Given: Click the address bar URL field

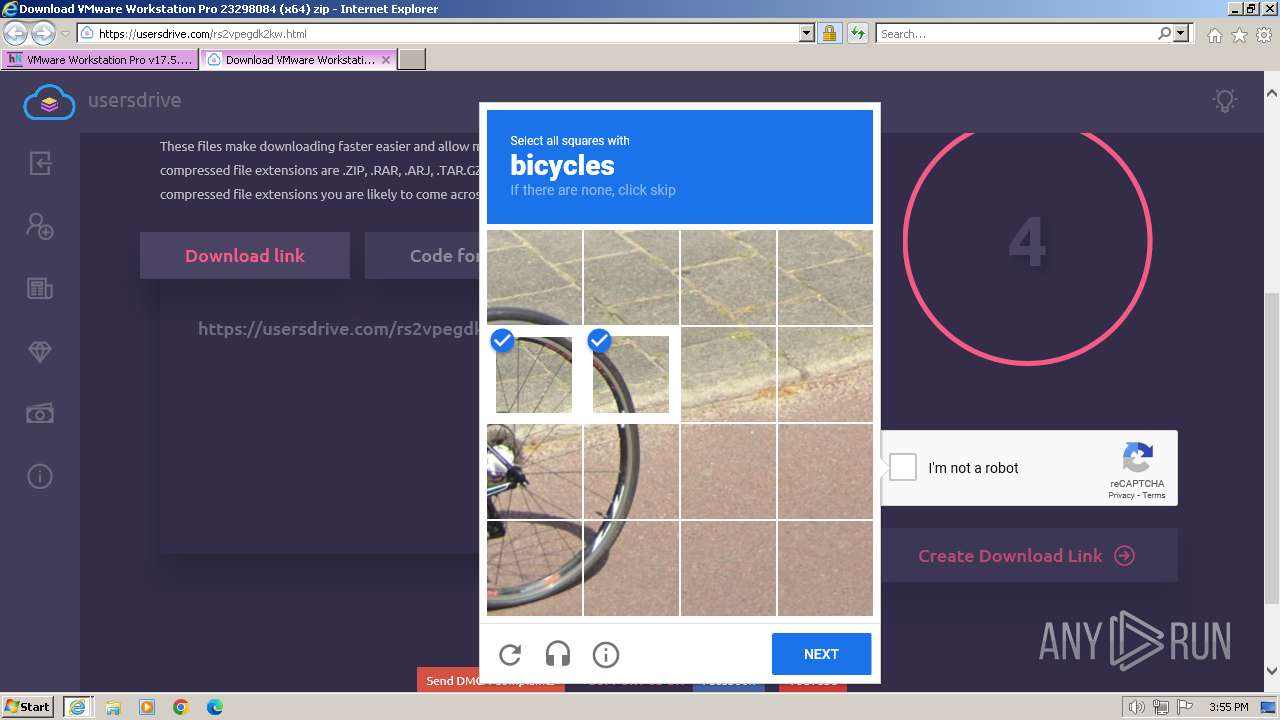Looking at the screenshot, I should tap(438, 34).
